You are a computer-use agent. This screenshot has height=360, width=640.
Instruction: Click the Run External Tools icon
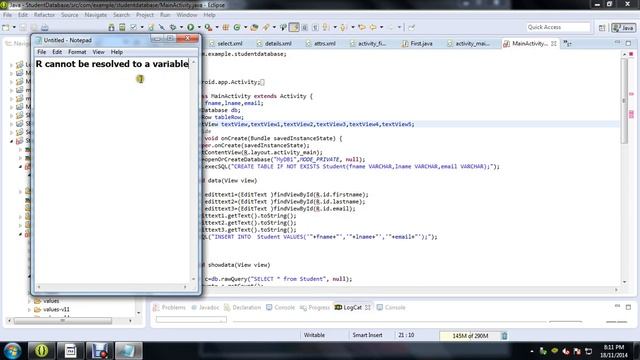[x=208, y=27]
